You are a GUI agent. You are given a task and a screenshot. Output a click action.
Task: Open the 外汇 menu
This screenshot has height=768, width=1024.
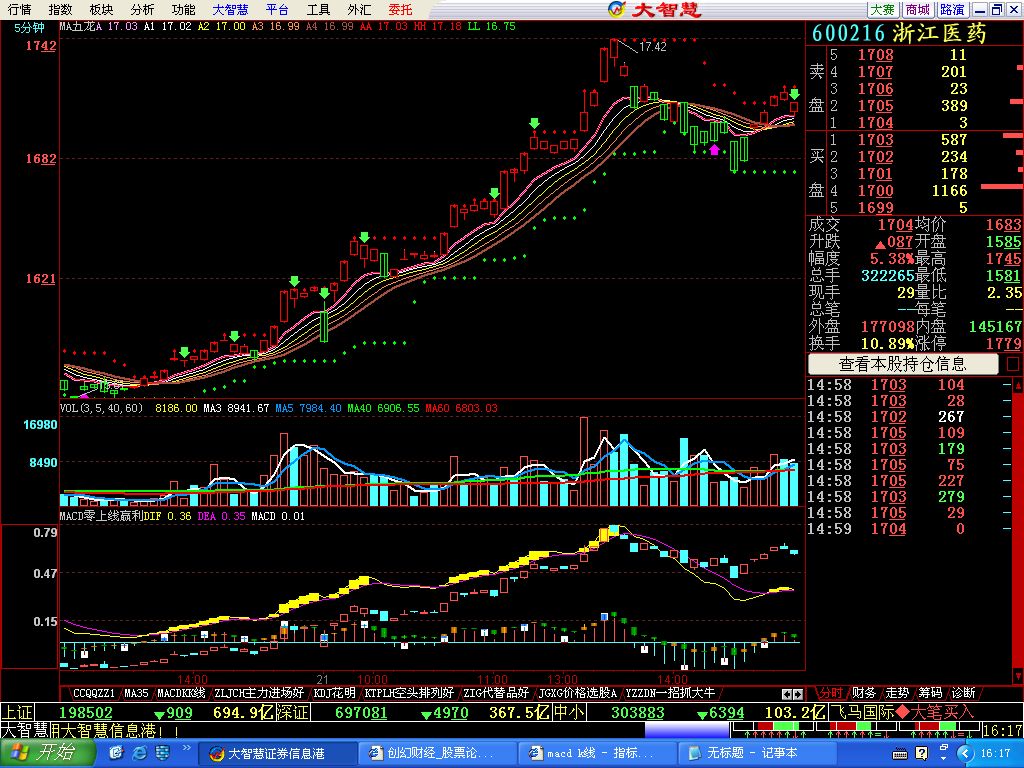(x=359, y=9)
